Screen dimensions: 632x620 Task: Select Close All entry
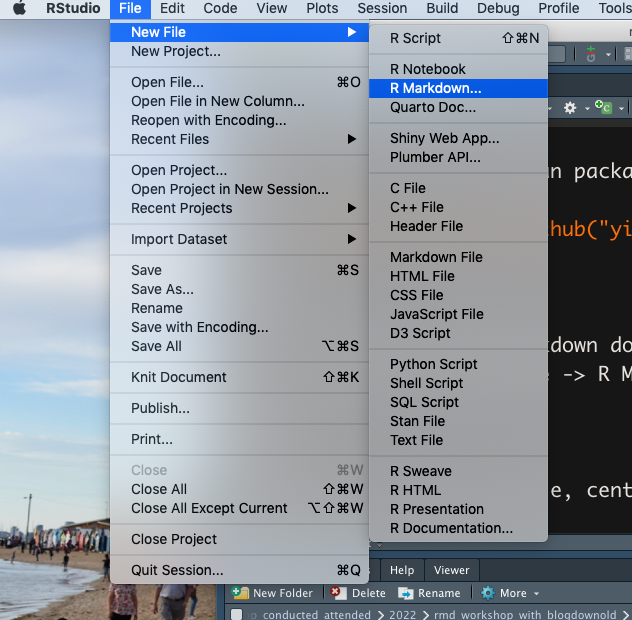tap(239, 489)
